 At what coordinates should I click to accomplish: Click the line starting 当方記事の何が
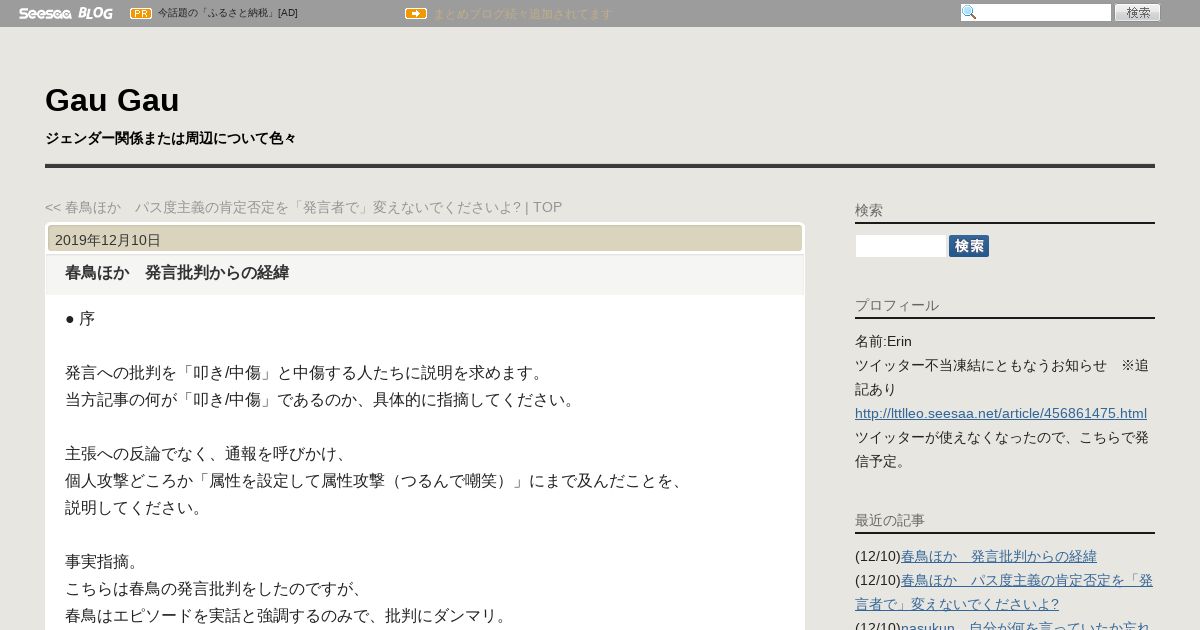pos(323,399)
